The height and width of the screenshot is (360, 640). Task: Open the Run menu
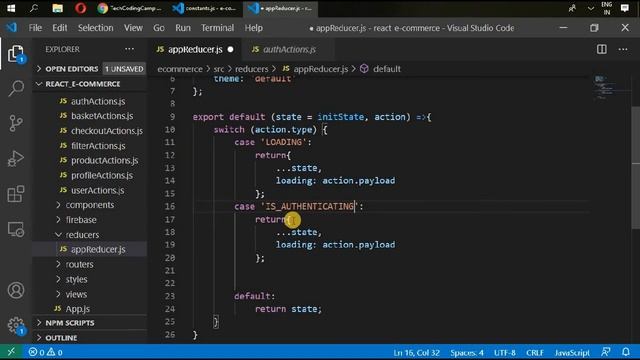183,28
